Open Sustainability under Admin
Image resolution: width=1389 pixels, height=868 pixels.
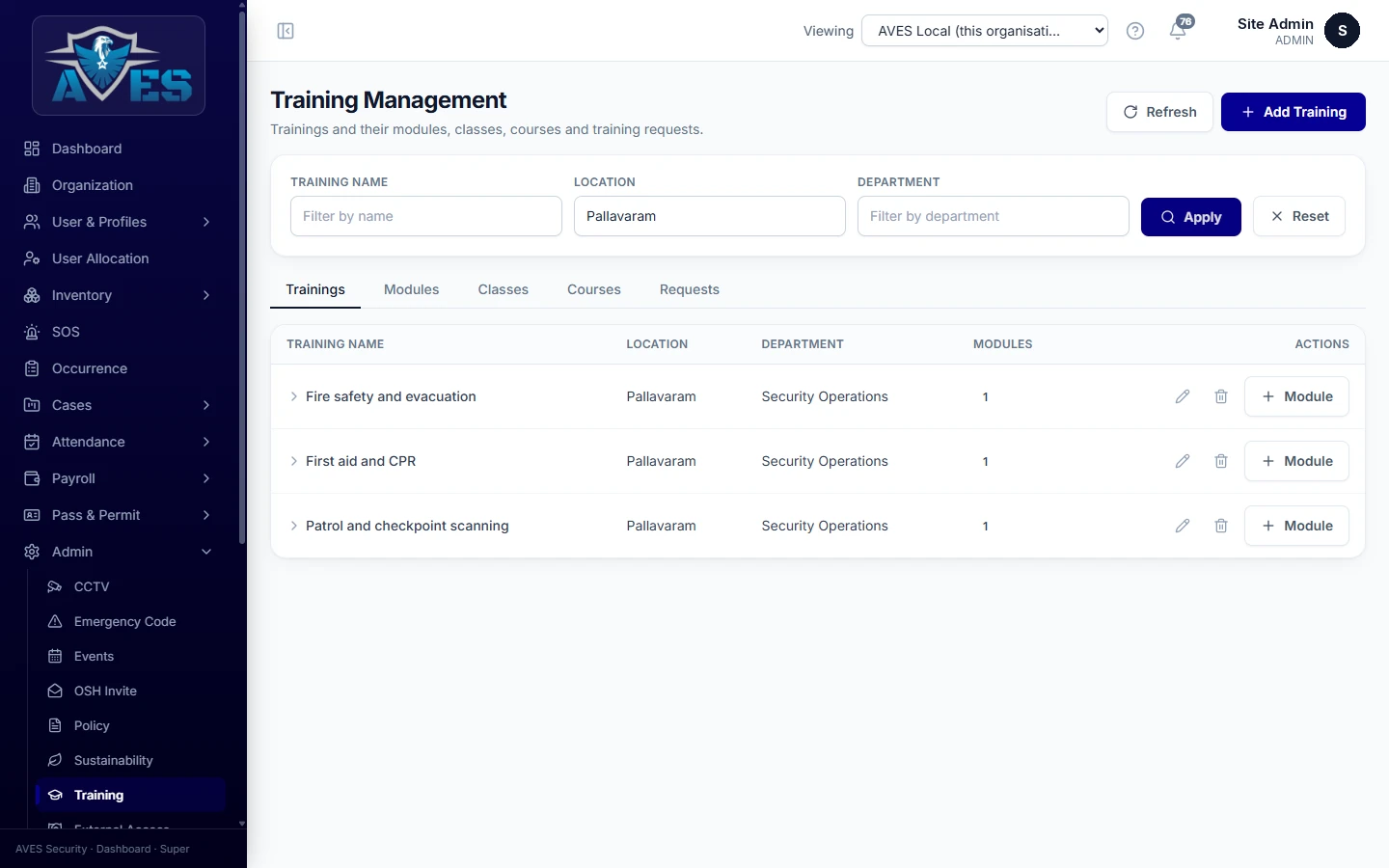(131, 760)
